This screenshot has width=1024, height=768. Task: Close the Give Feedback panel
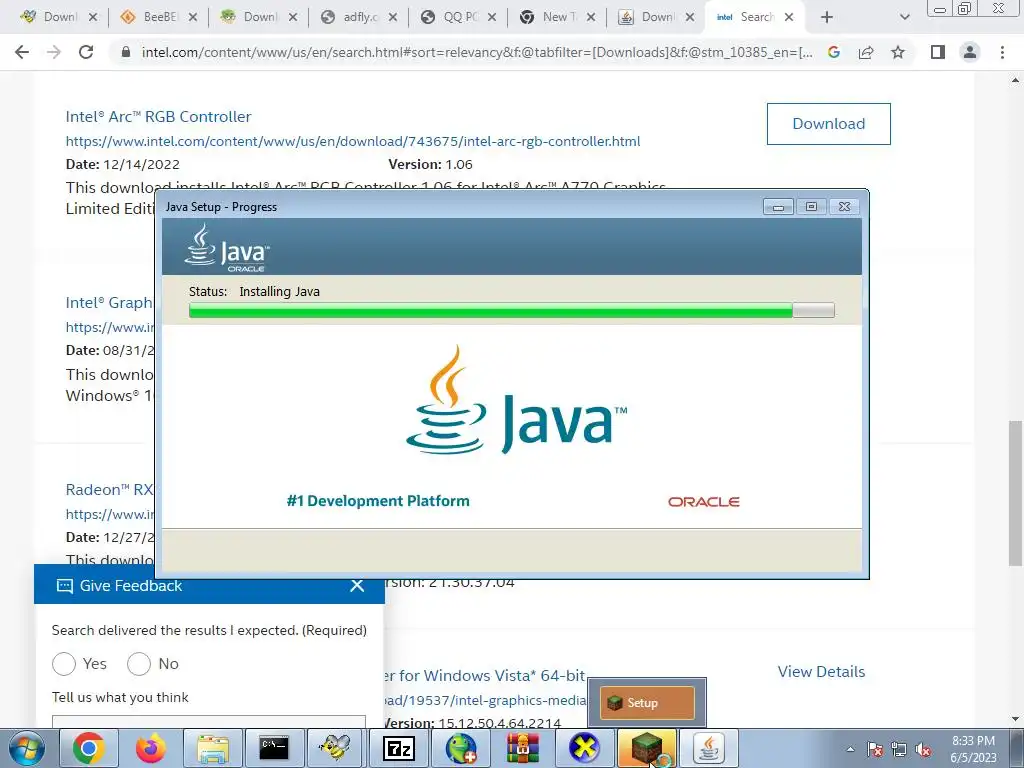pos(357,585)
